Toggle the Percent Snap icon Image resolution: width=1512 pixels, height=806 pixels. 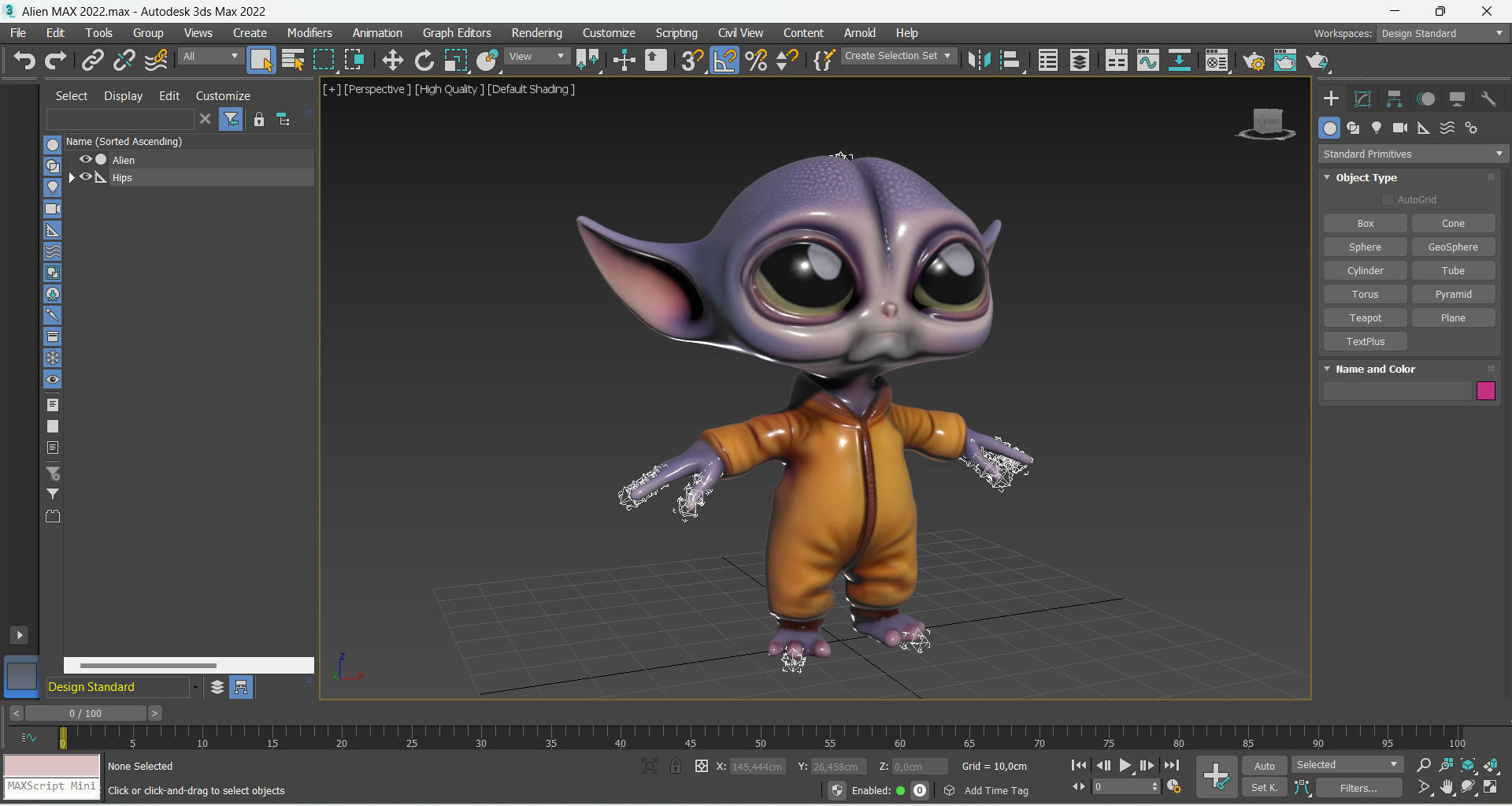point(756,60)
